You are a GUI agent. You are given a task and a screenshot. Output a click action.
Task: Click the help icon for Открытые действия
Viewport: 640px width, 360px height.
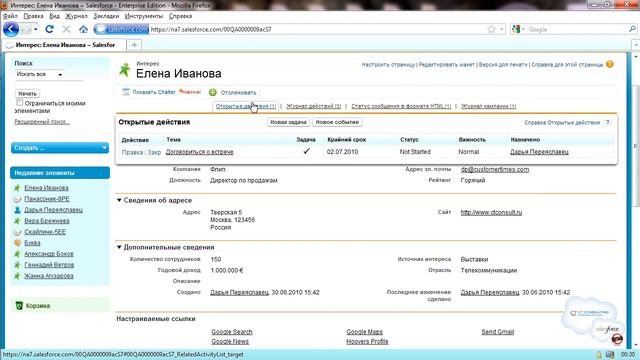(607, 122)
